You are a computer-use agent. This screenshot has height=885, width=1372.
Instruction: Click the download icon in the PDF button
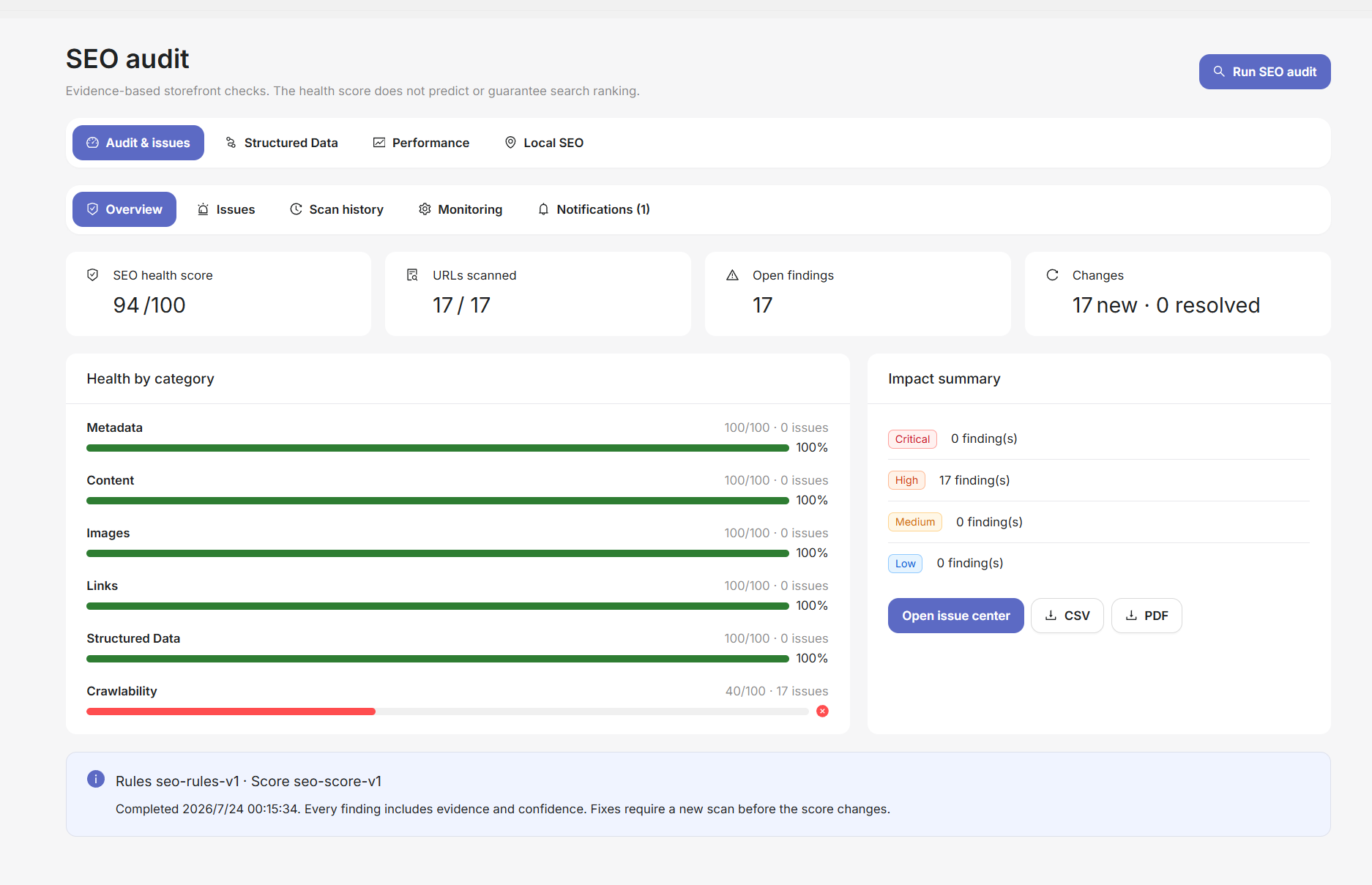(x=1131, y=616)
